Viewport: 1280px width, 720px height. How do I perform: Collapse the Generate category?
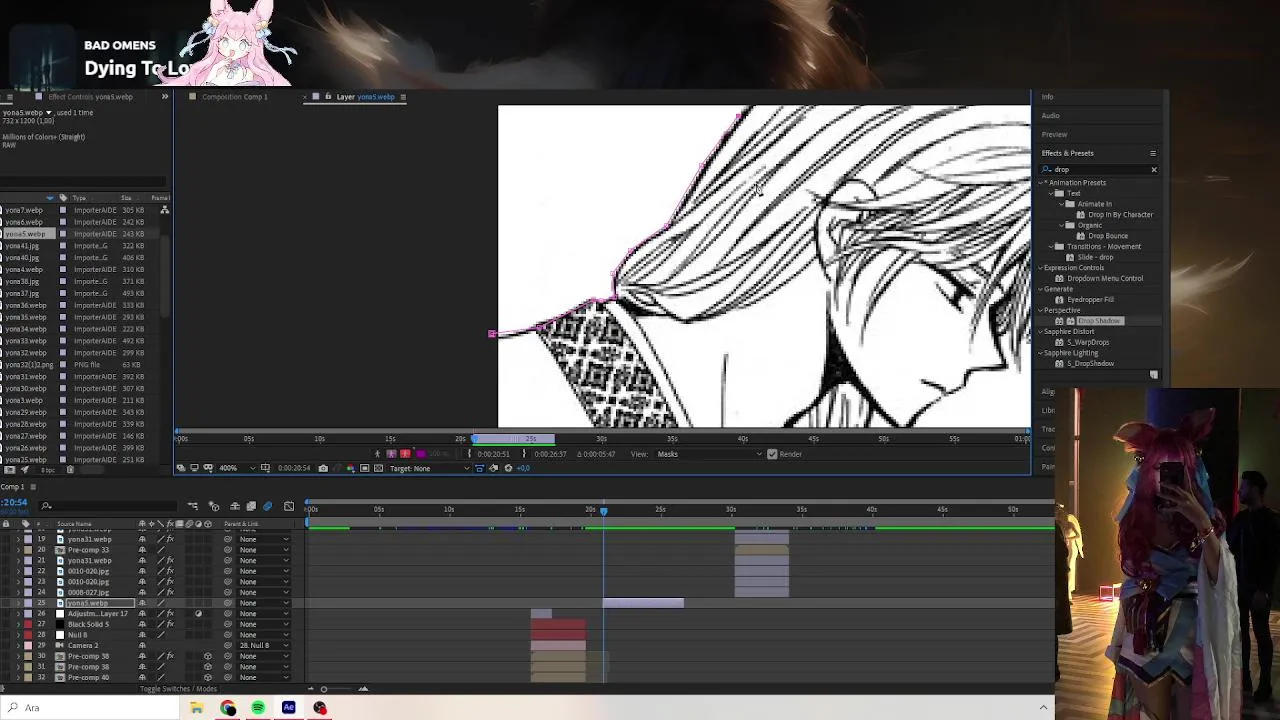(1041, 289)
